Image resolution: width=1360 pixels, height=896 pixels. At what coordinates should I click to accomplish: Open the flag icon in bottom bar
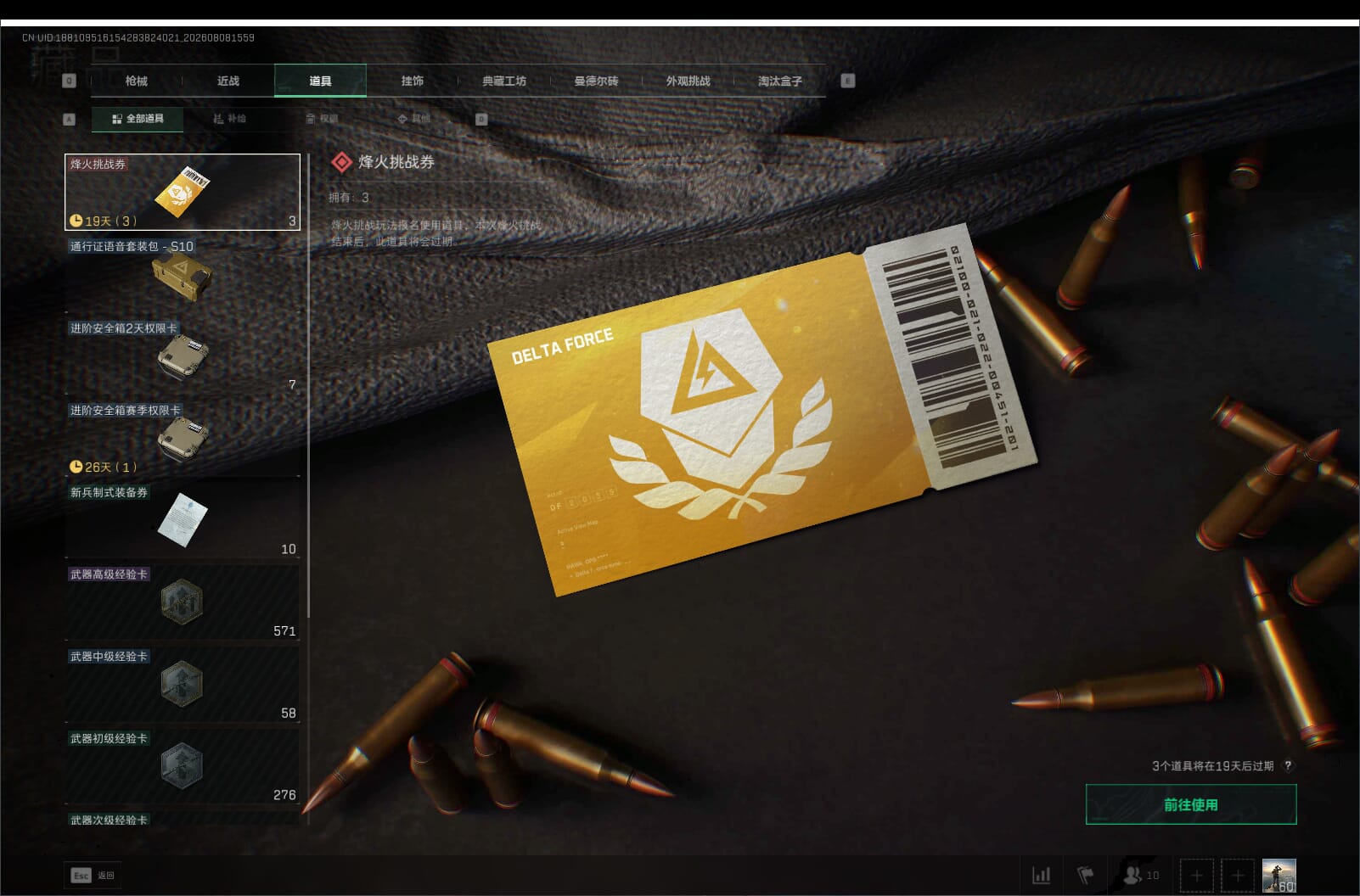pos(1086,875)
